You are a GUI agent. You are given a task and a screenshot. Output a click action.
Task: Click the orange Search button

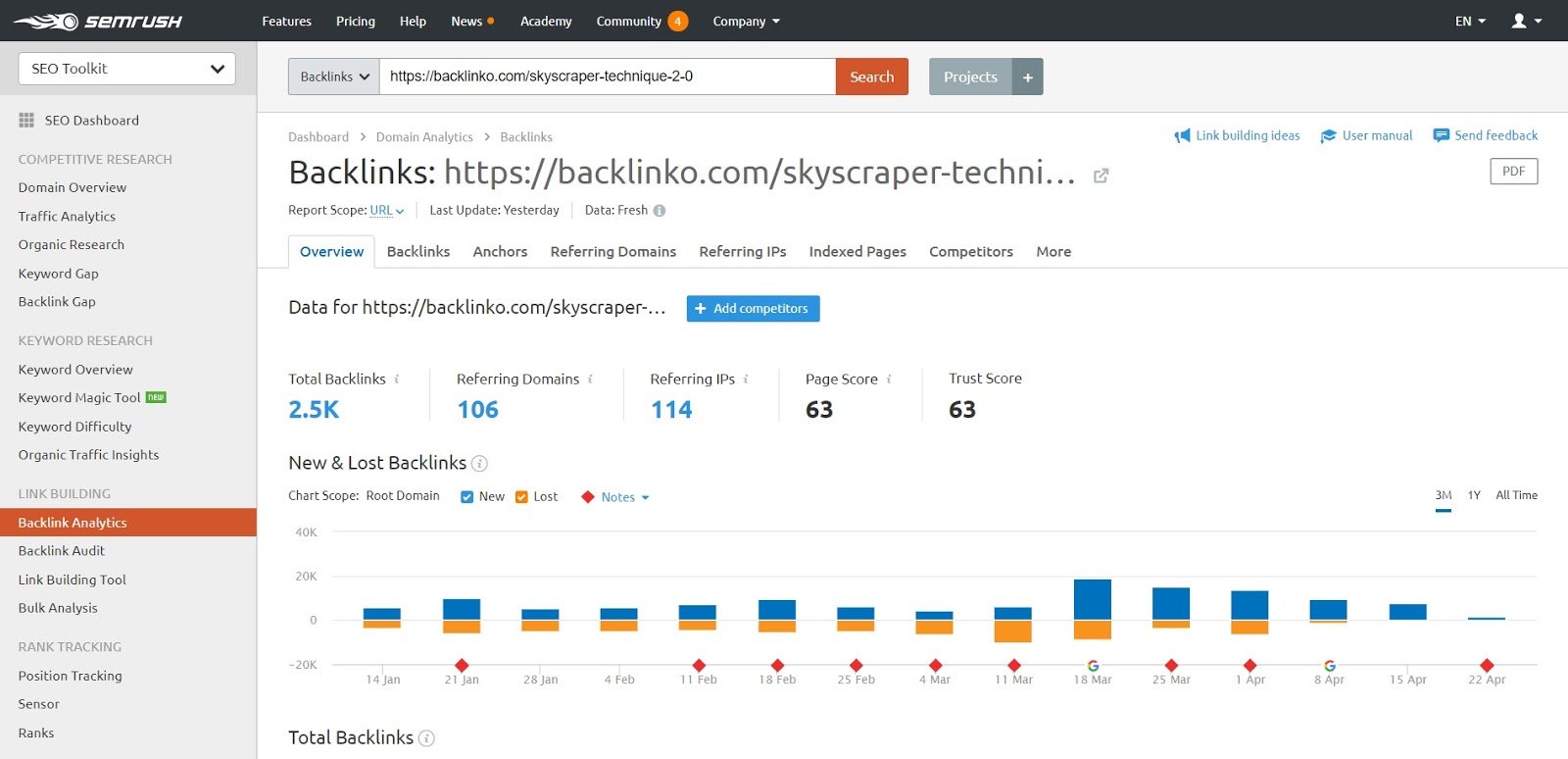(872, 76)
